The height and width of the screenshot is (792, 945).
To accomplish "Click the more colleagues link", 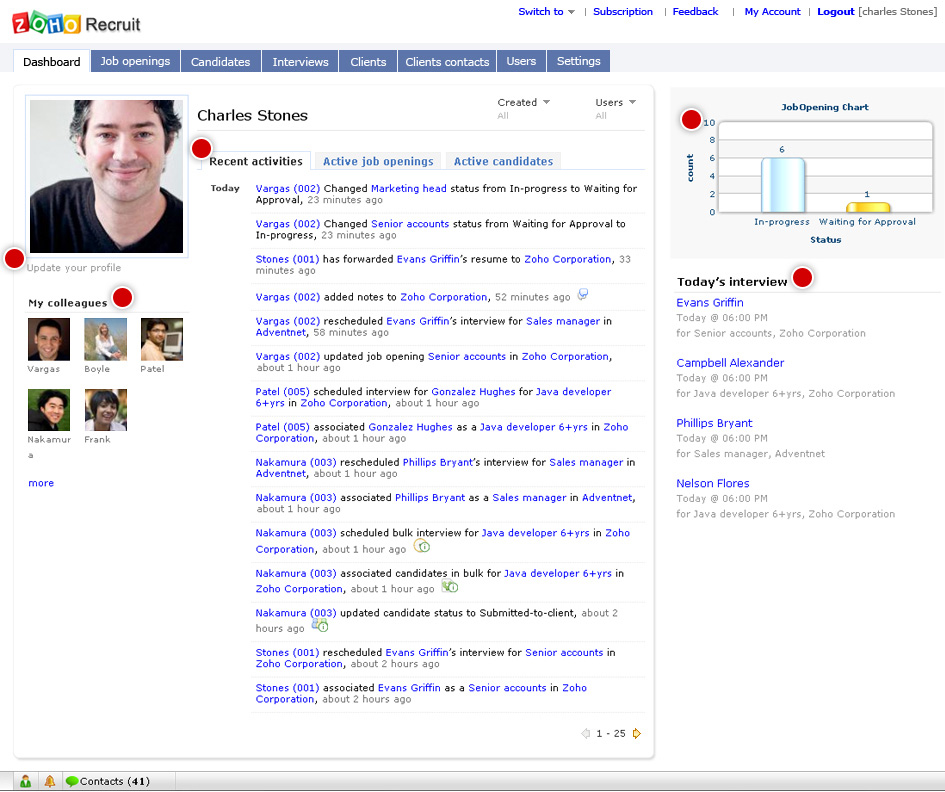I will tap(41, 483).
